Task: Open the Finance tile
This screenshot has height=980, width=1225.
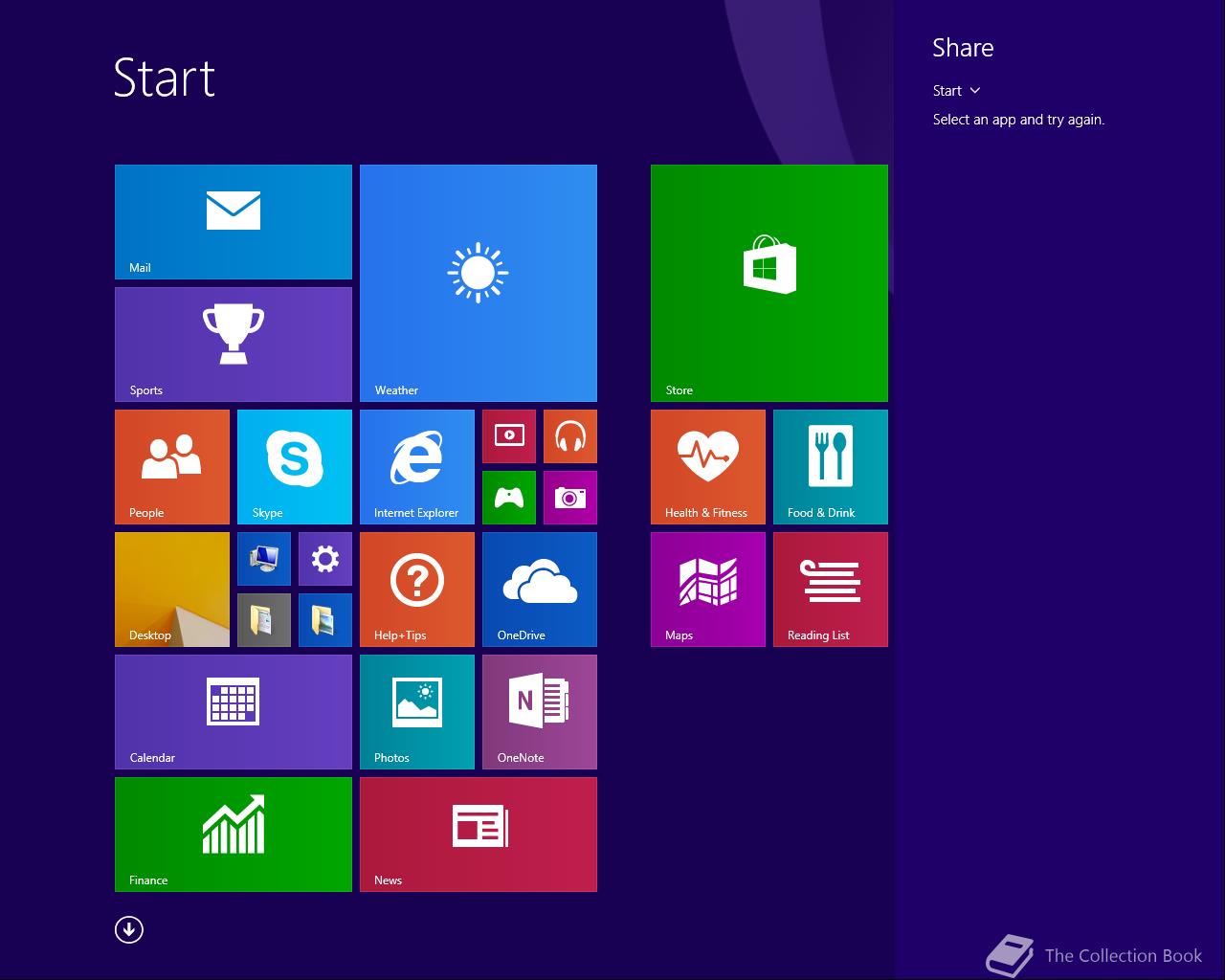Action: pyautogui.click(x=234, y=835)
